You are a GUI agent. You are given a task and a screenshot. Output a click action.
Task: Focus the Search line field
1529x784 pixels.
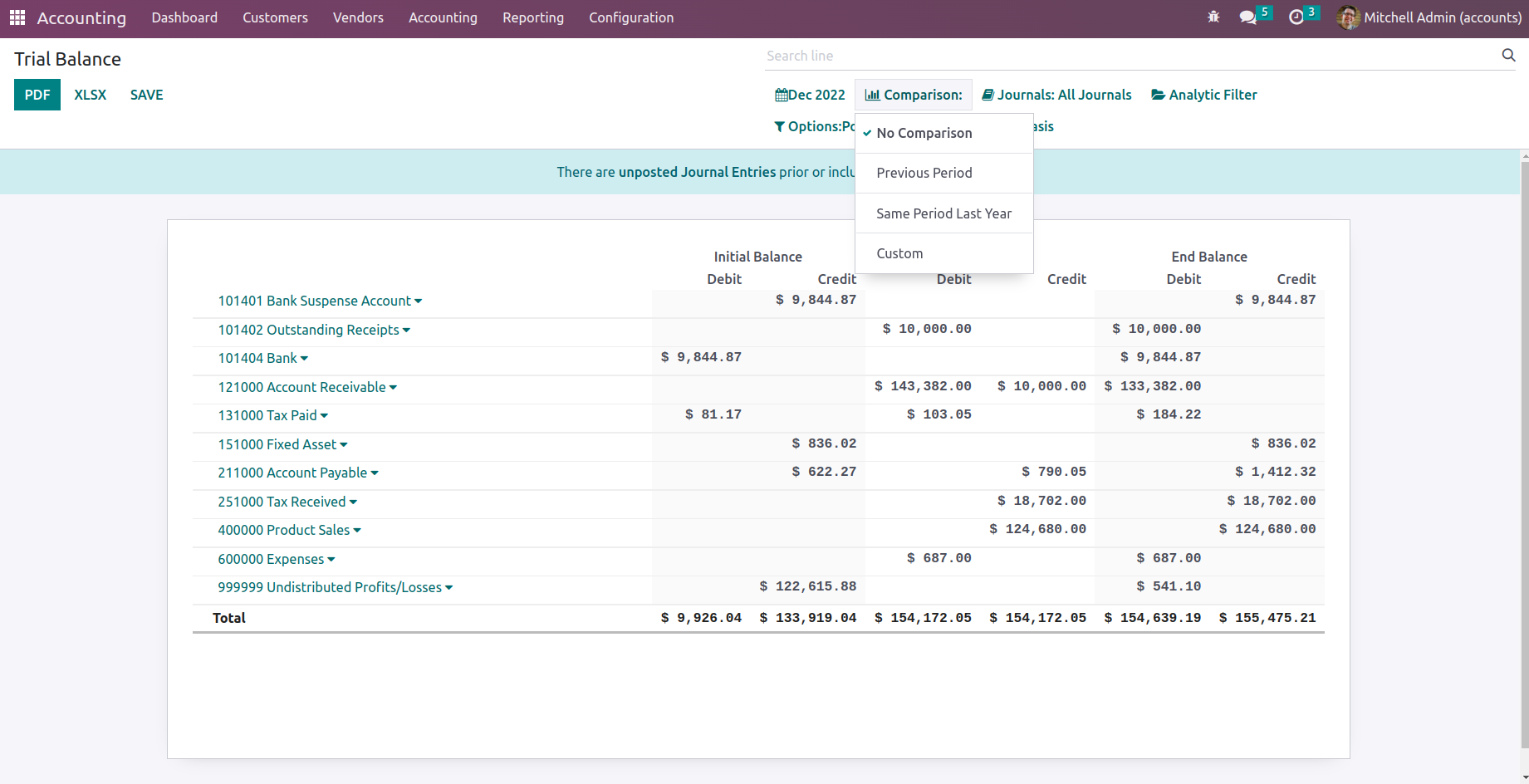[1130, 56]
